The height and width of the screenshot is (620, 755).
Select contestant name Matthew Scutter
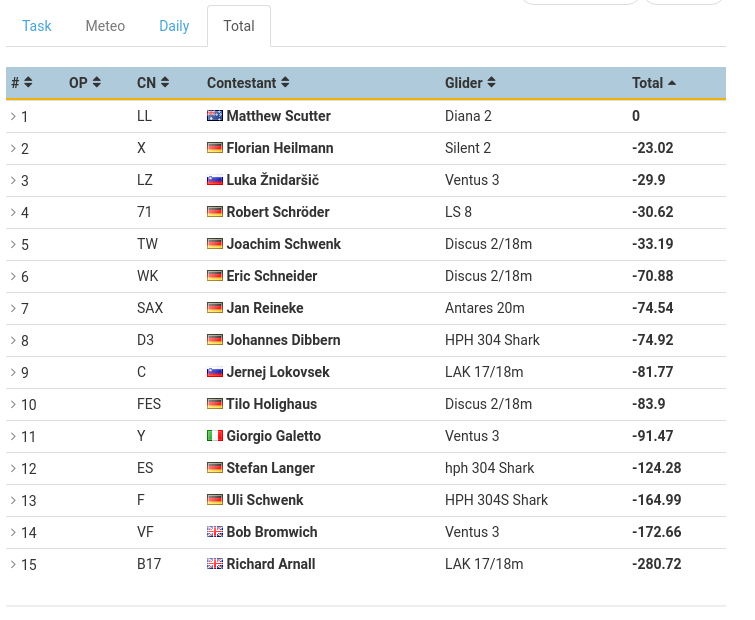pos(278,116)
